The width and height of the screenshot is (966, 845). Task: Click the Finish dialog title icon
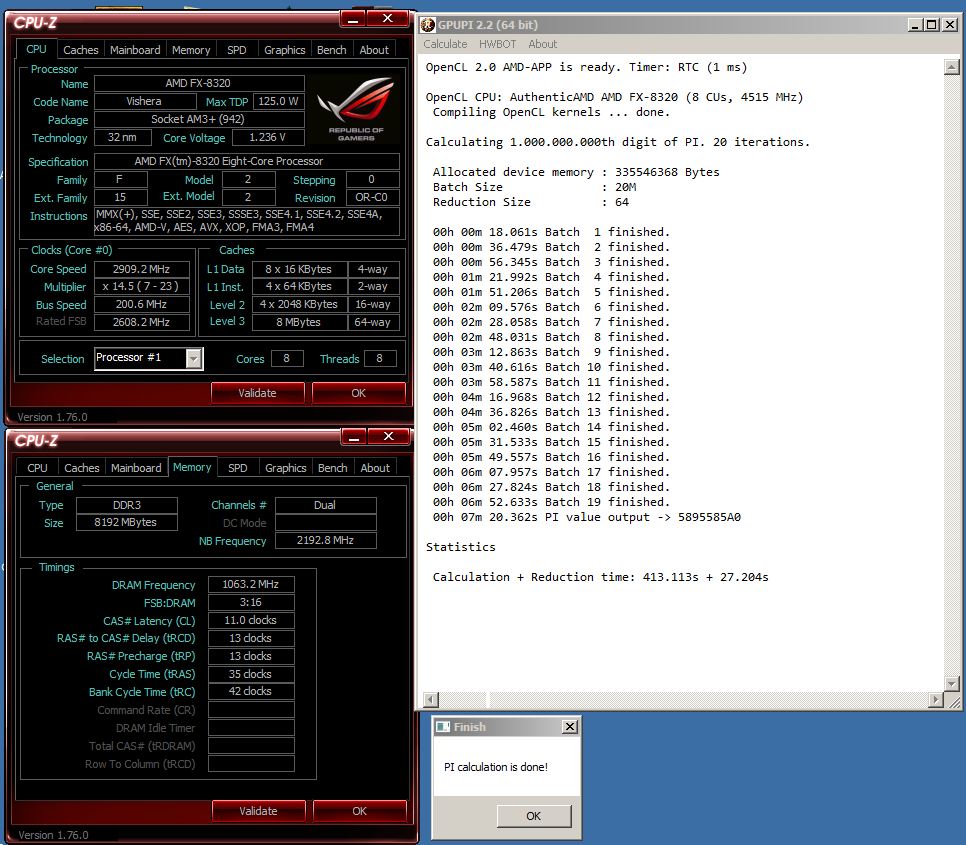tap(443, 727)
